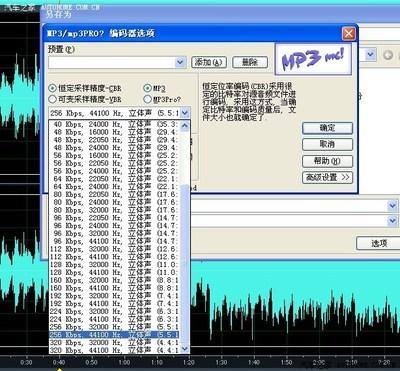Viewport: 400px width, 371px height.
Task: Select 96 Kbps, 44100 Hz option
Action: coord(114,241)
